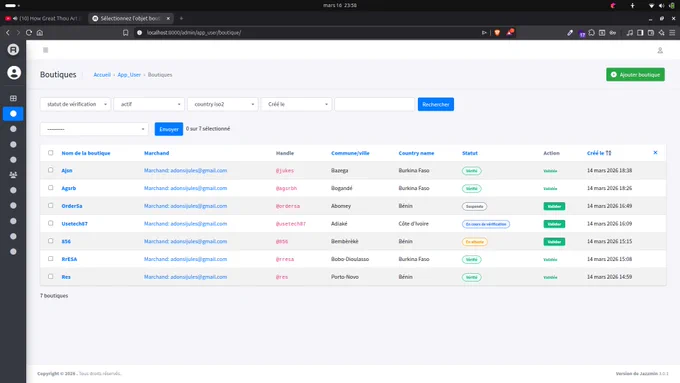Check the box for the Ajsn row
The width and height of the screenshot is (680, 383).
click(51, 170)
